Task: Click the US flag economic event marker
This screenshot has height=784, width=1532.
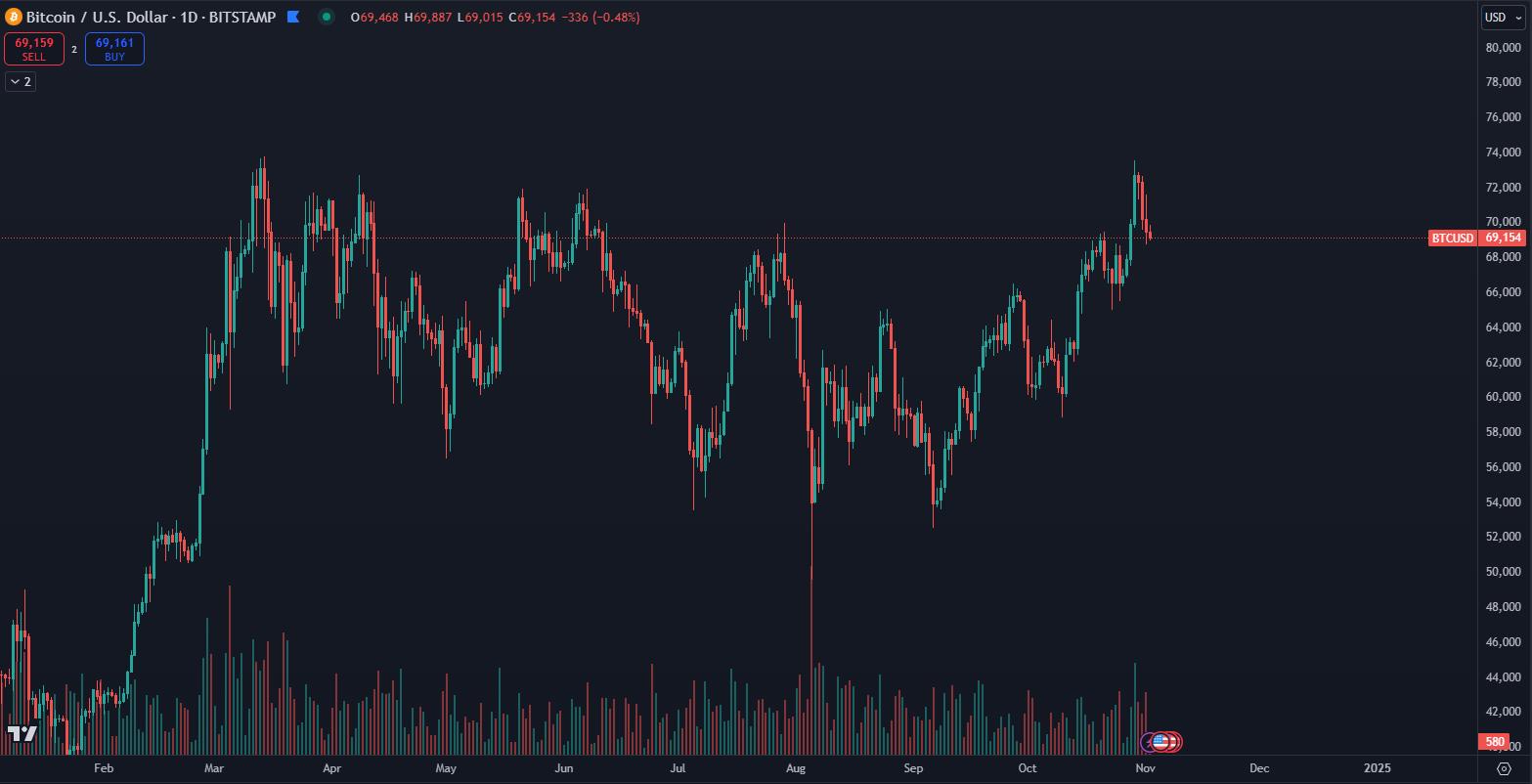Action: click(1160, 741)
